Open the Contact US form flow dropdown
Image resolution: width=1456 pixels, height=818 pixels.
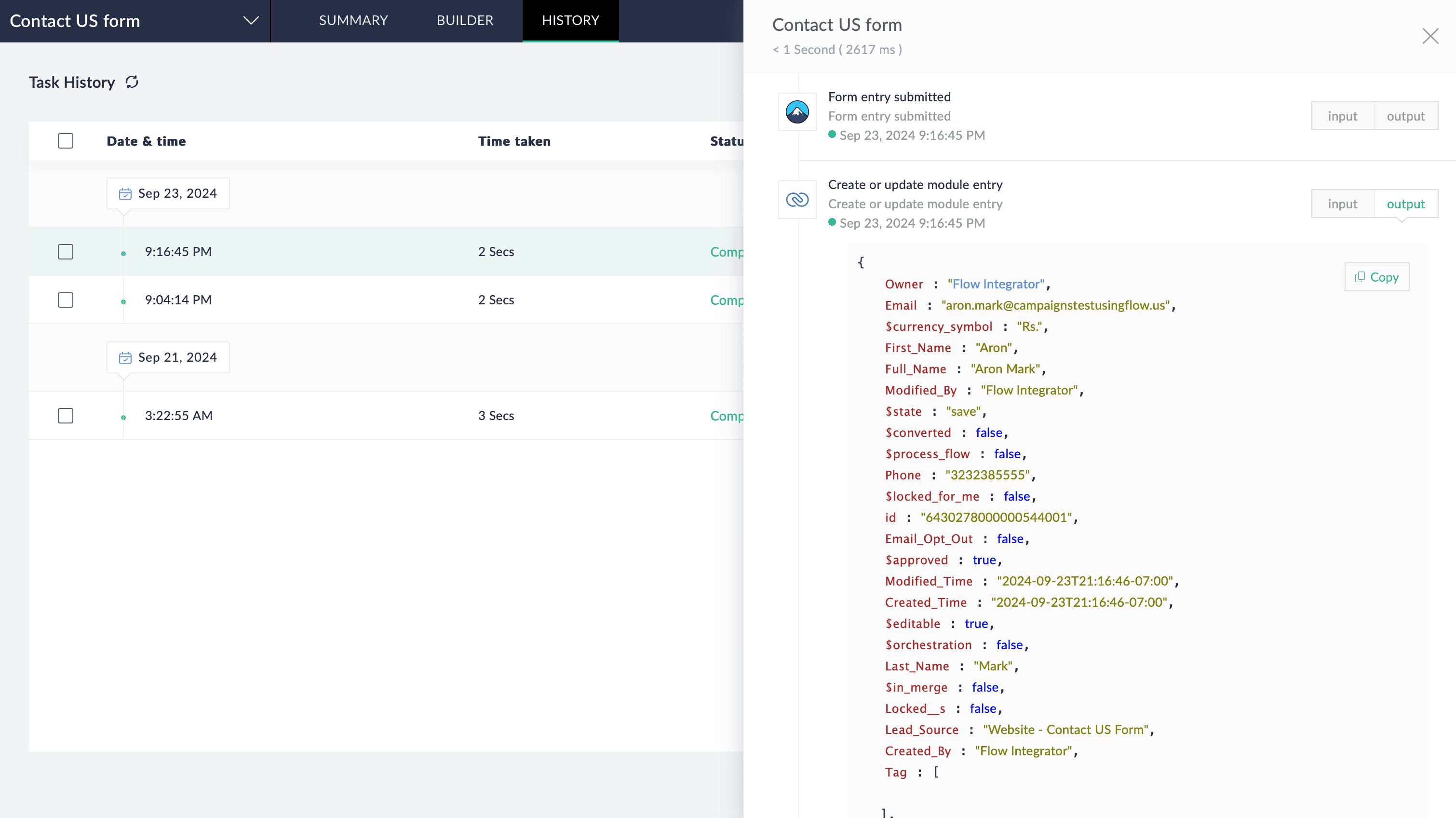(250, 21)
